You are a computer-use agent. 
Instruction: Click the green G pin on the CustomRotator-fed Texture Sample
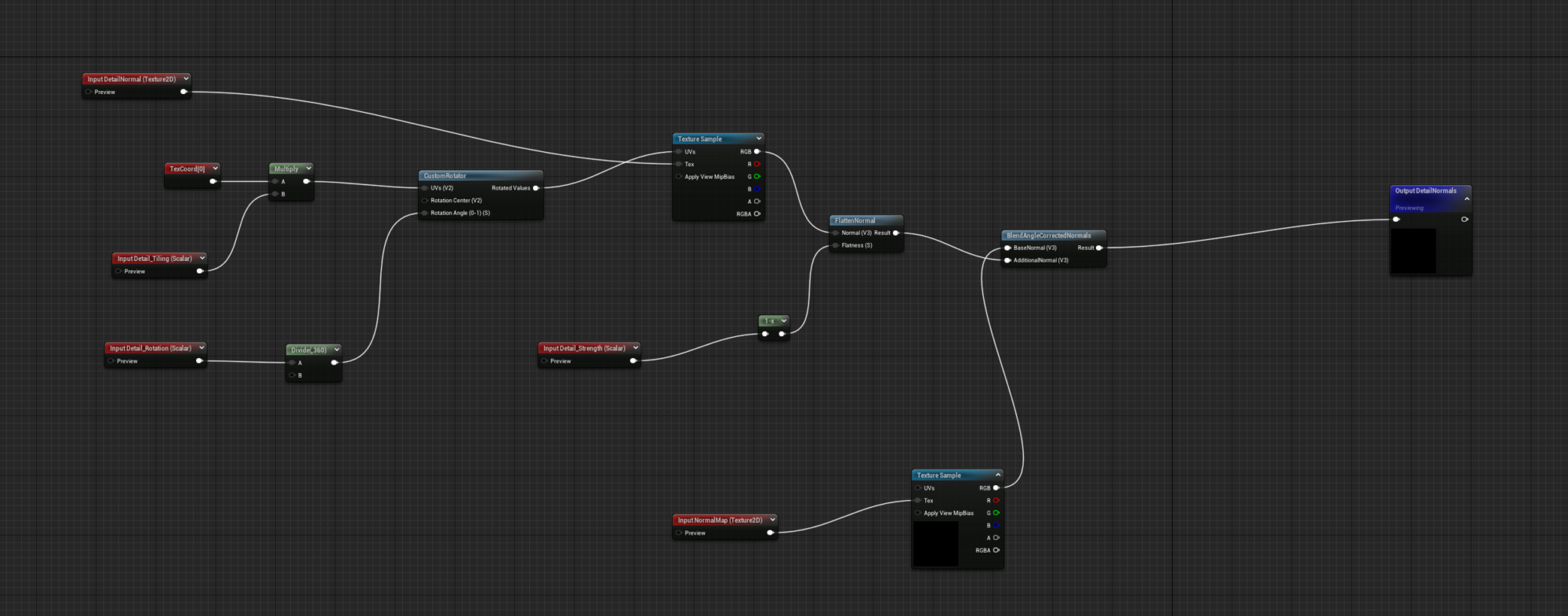coord(757,176)
